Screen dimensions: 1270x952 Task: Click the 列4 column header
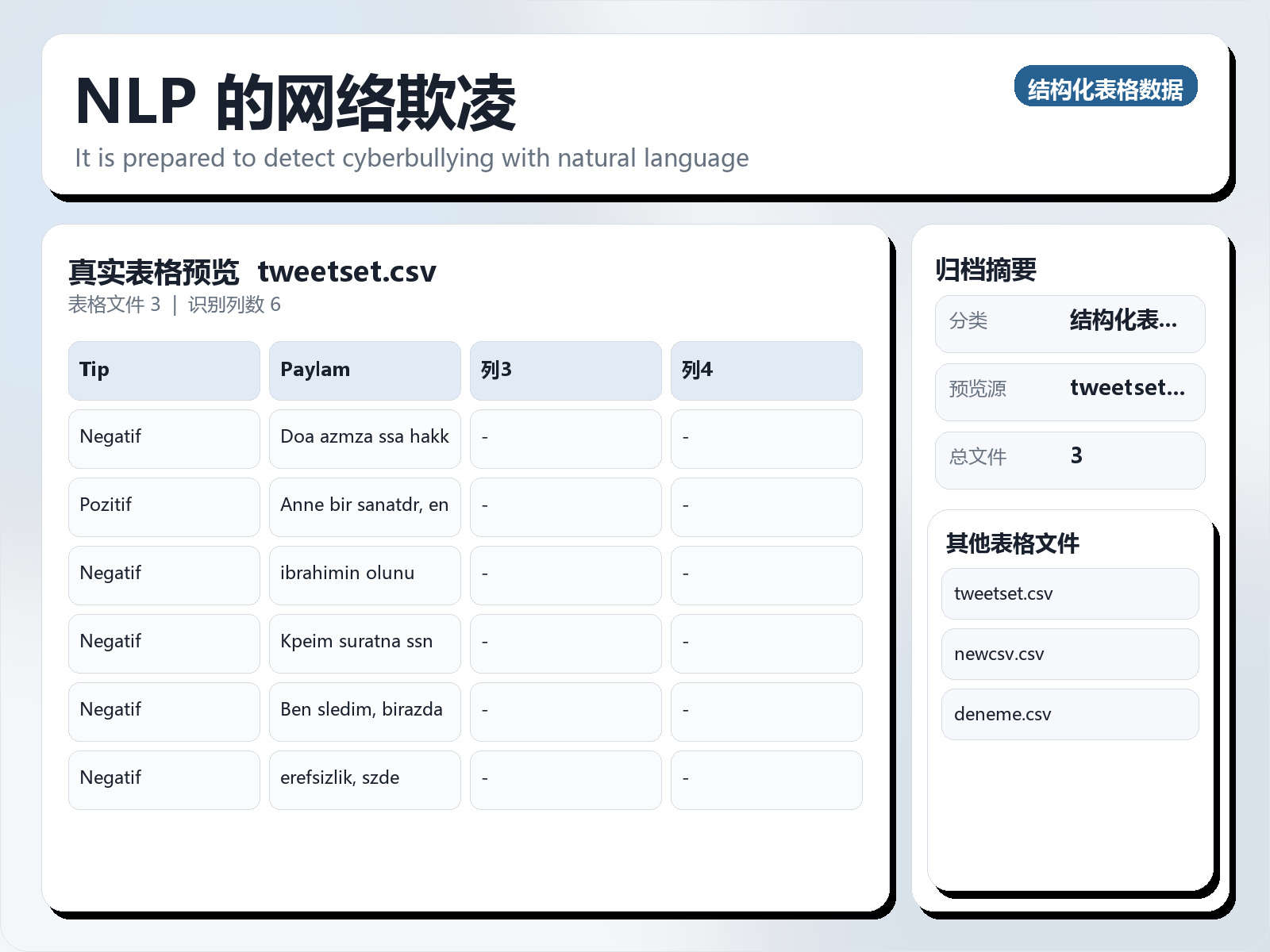766,370
